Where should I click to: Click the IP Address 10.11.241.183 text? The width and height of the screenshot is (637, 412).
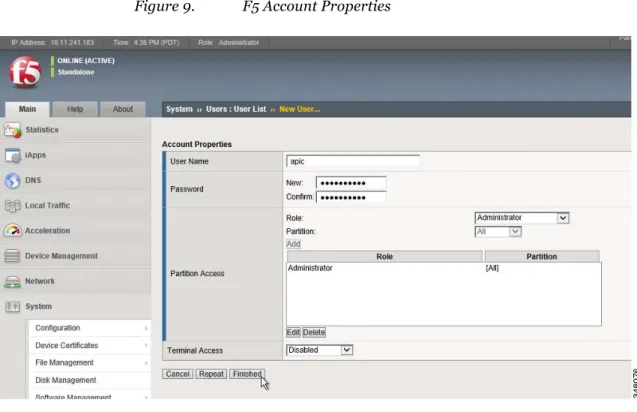coord(52,42)
